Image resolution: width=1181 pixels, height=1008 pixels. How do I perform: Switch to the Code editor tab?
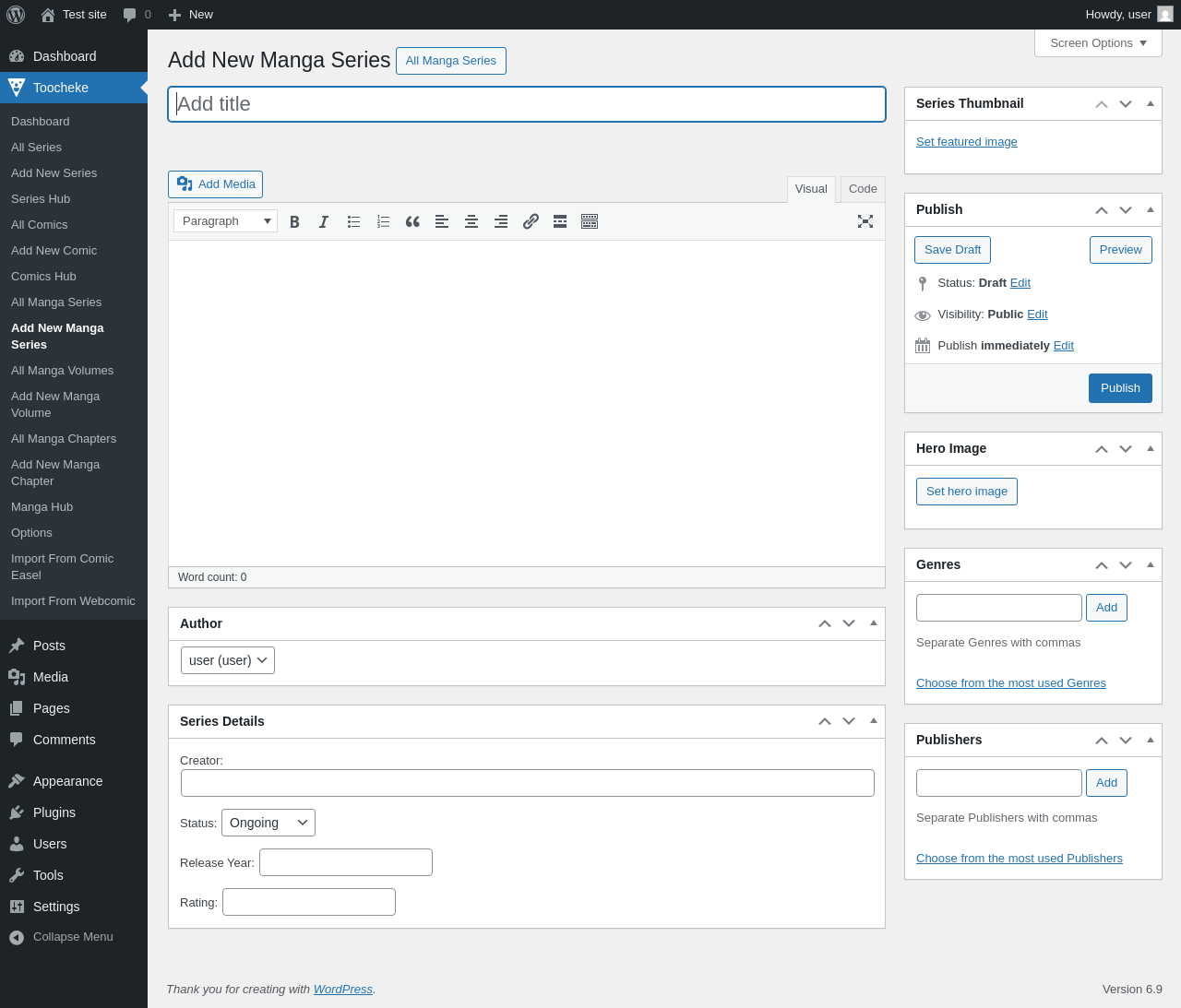(863, 189)
